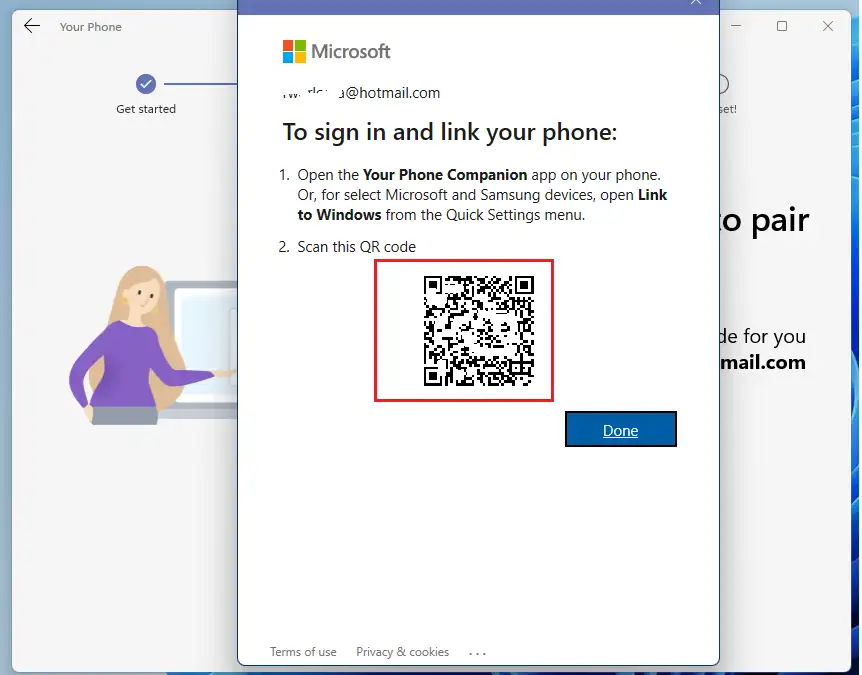The image size is (862, 675).
Task: Click the Done button
Action: pos(620,429)
